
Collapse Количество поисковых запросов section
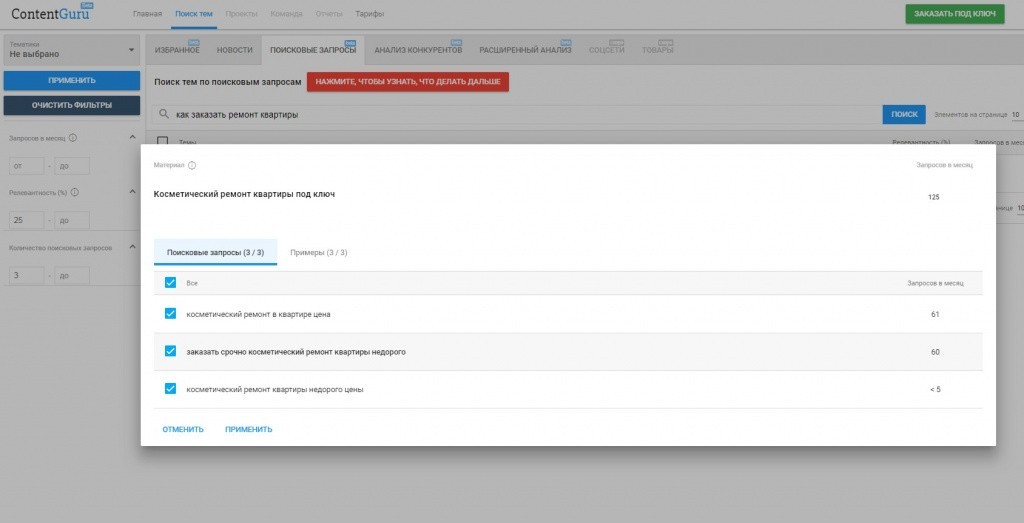pyautogui.click(x=132, y=247)
